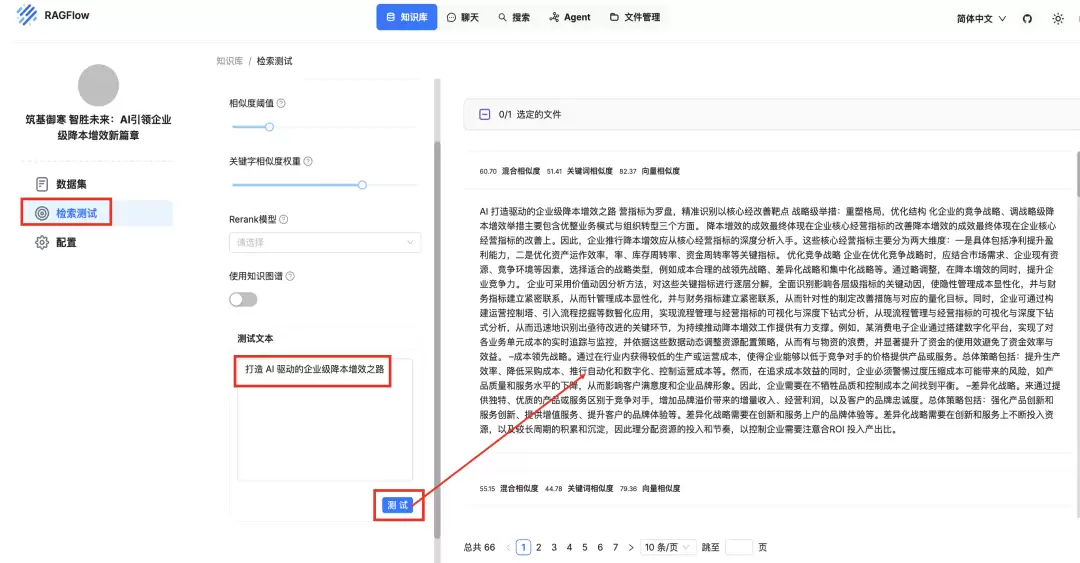Click the 测试 button
The height and width of the screenshot is (563, 1080).
[397, 505]
